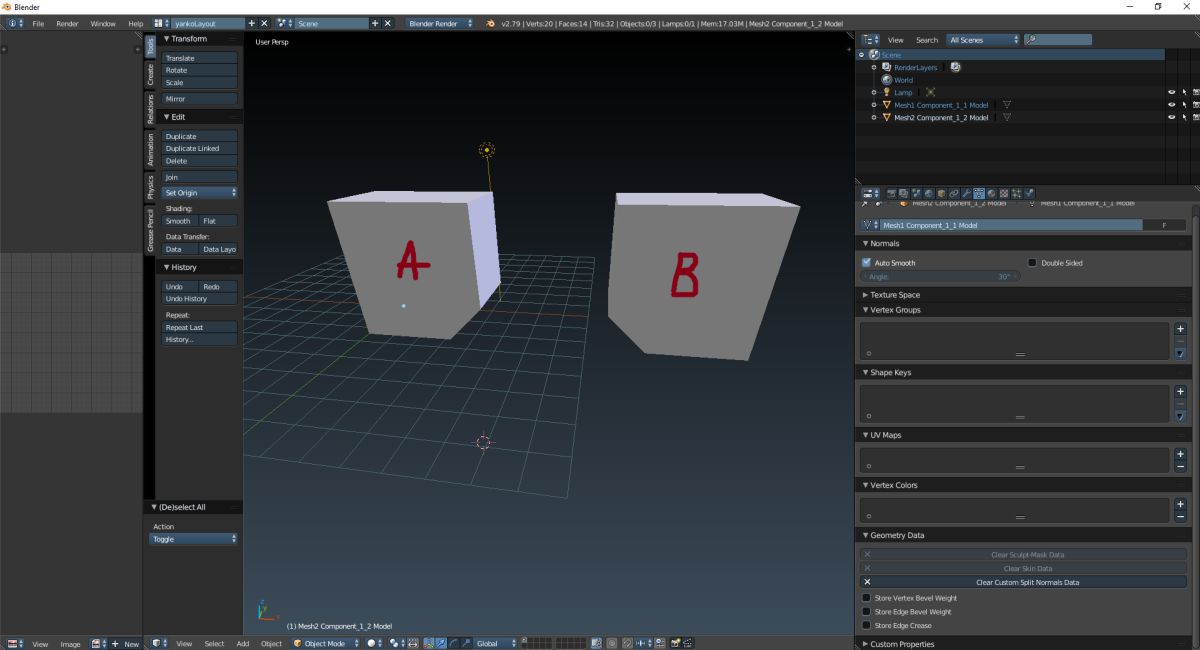Enable the Store Edge Crease checkbox
1200x650 pixels.
867,626
